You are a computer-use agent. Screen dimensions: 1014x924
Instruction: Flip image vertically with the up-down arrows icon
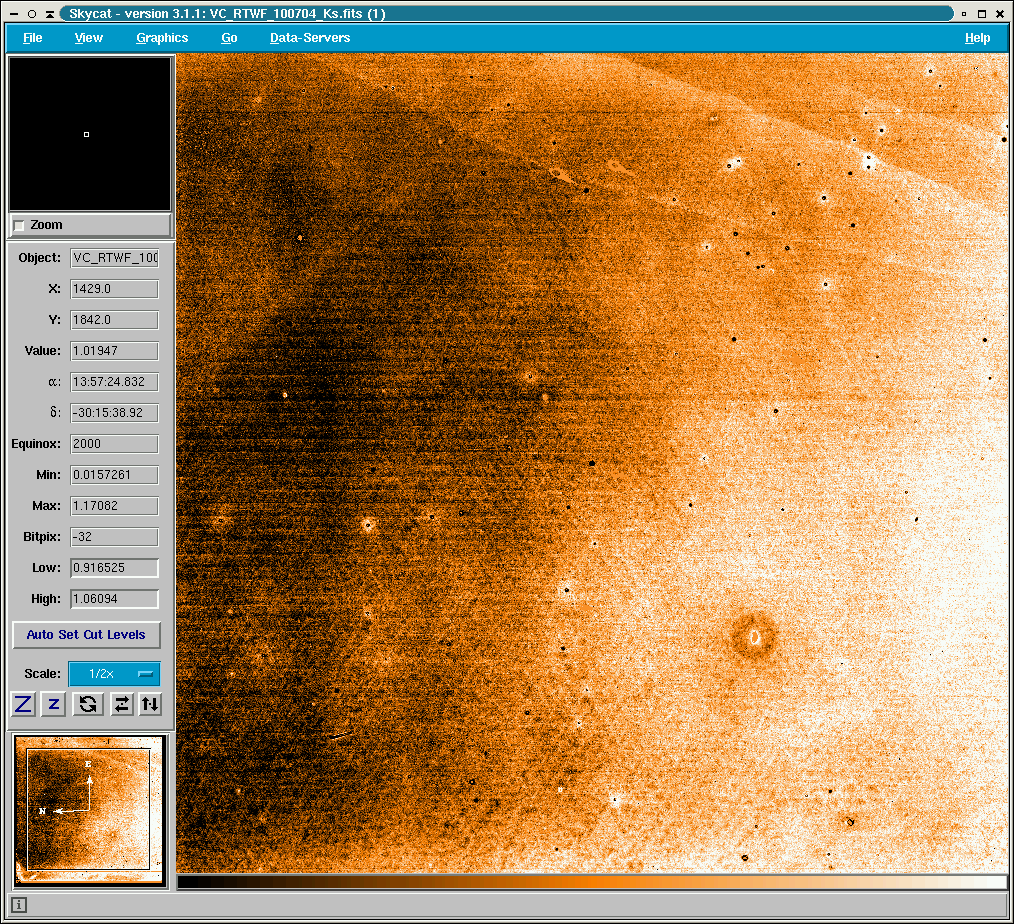pos(149,704)
